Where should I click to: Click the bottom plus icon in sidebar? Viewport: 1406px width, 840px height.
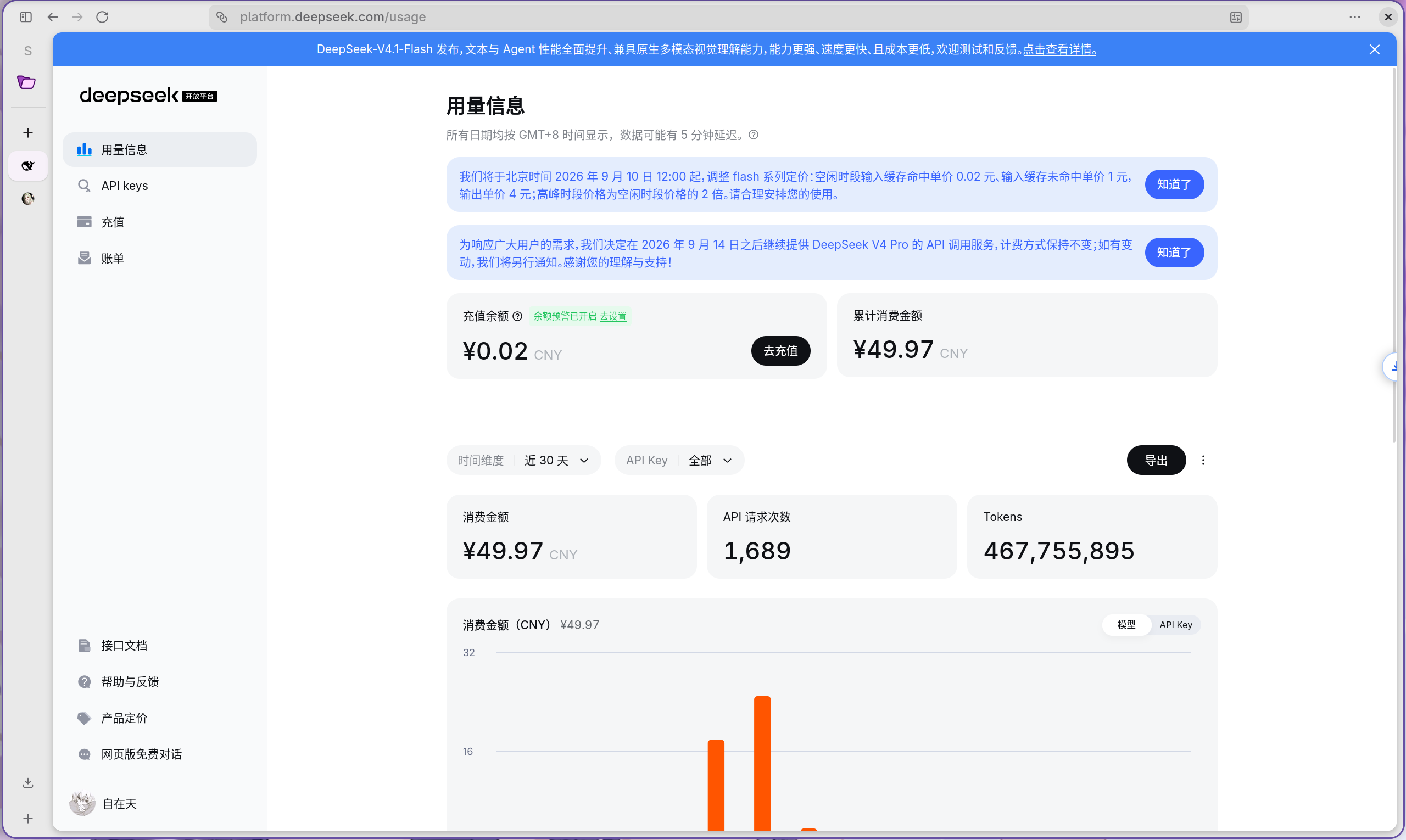point(28,819)
